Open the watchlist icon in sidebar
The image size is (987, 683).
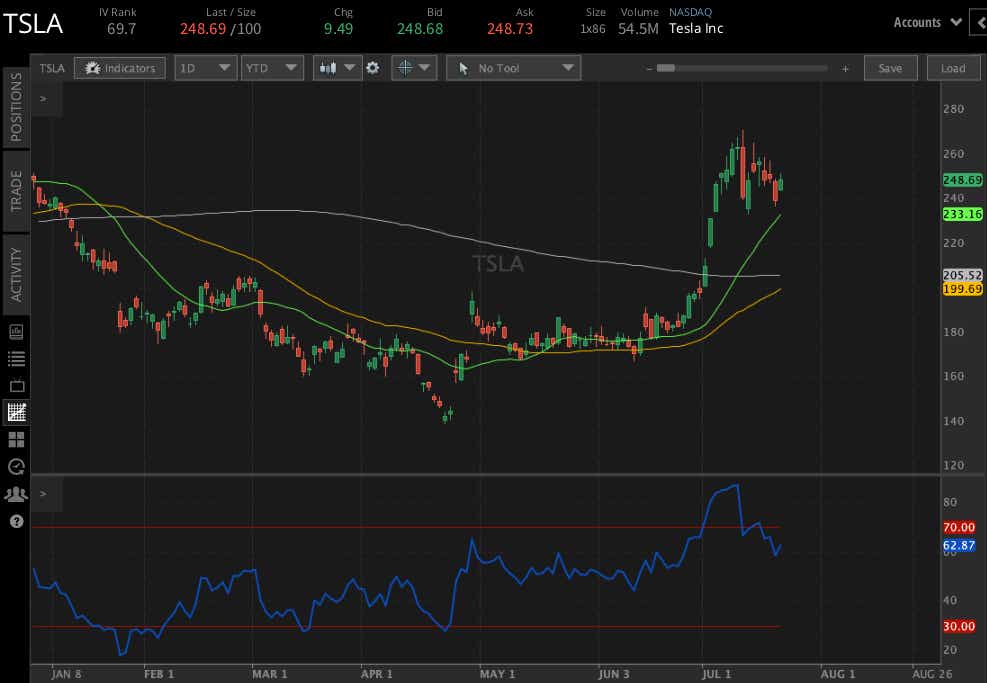[16, 359]
